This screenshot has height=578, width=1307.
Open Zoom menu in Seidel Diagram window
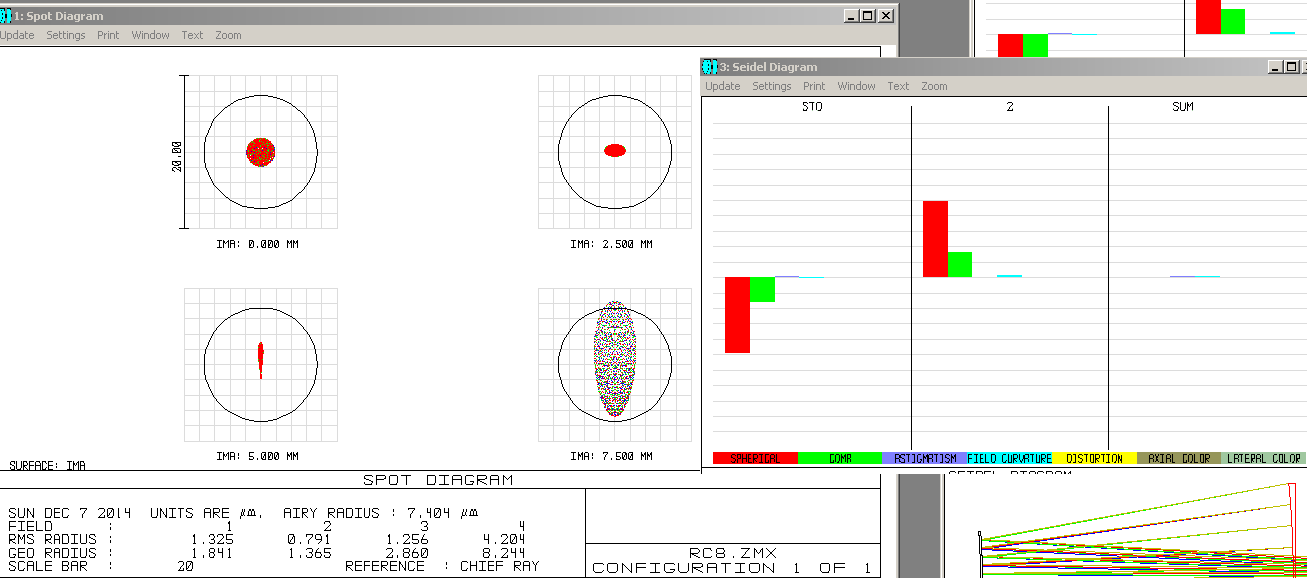(934, 86)
